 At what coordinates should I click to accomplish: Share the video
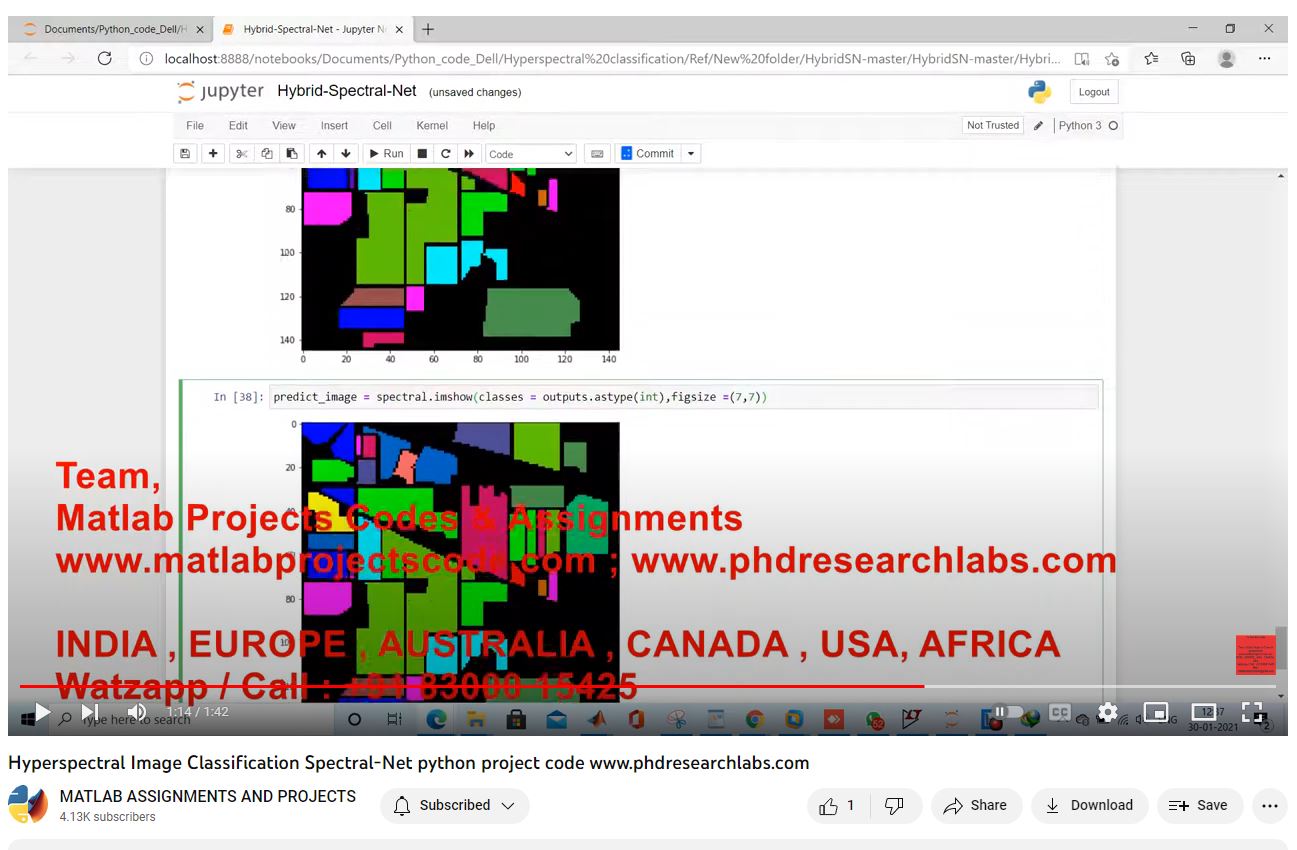coord(976,806)
